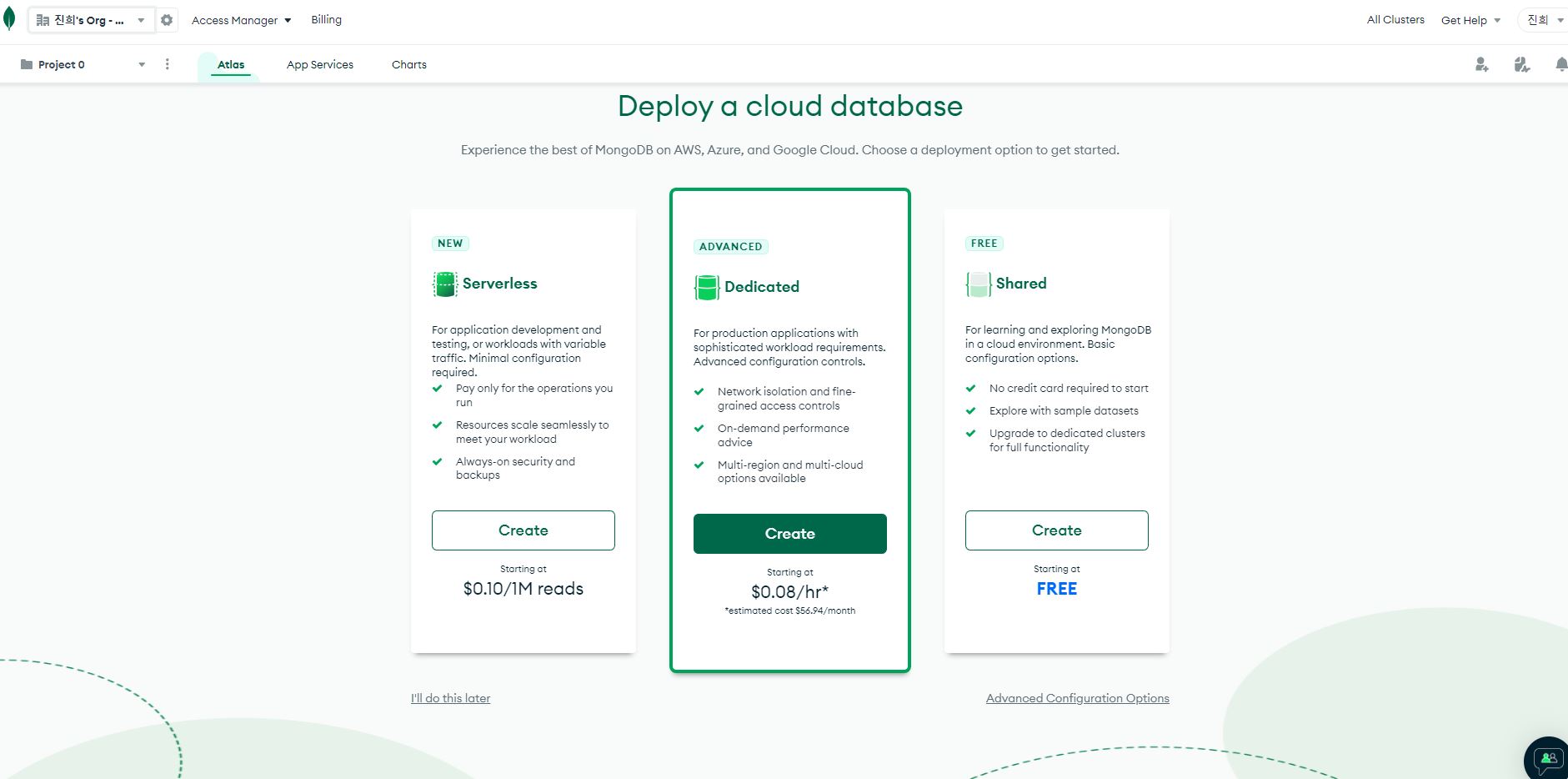Go to Billing
Viewport: 1568px width, 779px height.
click(326, 19)
